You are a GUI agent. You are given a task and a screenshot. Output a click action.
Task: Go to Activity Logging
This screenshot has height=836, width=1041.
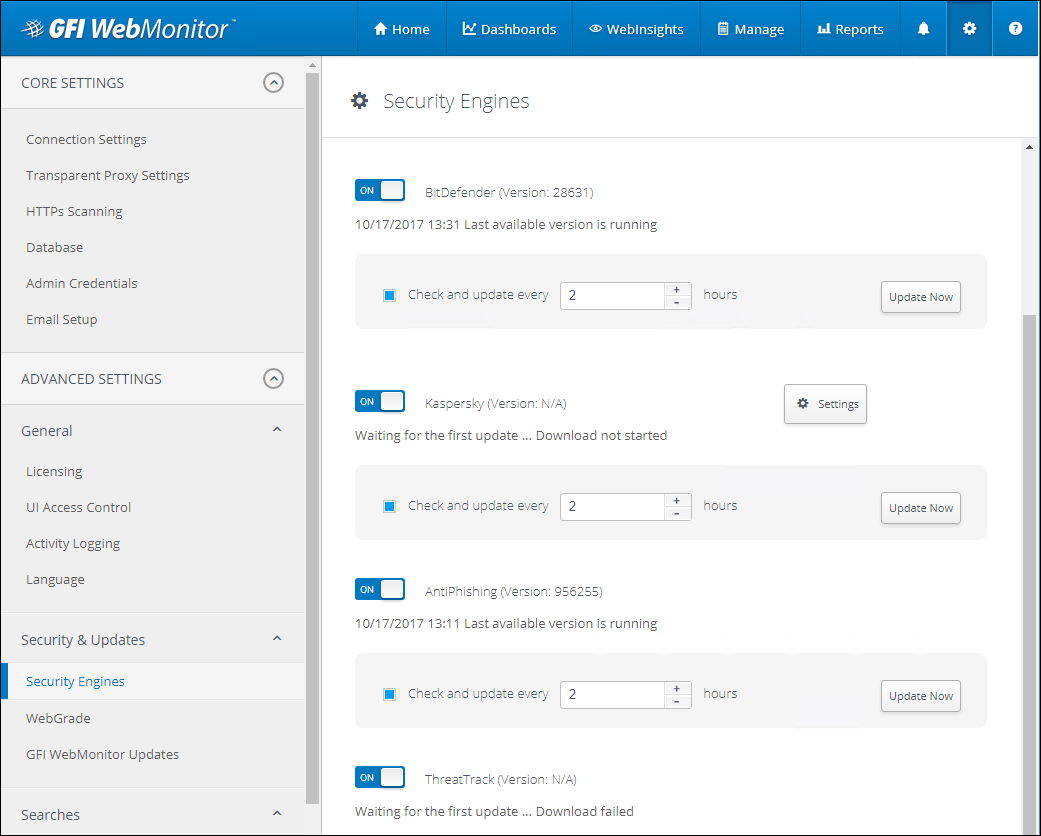point(73,543)
